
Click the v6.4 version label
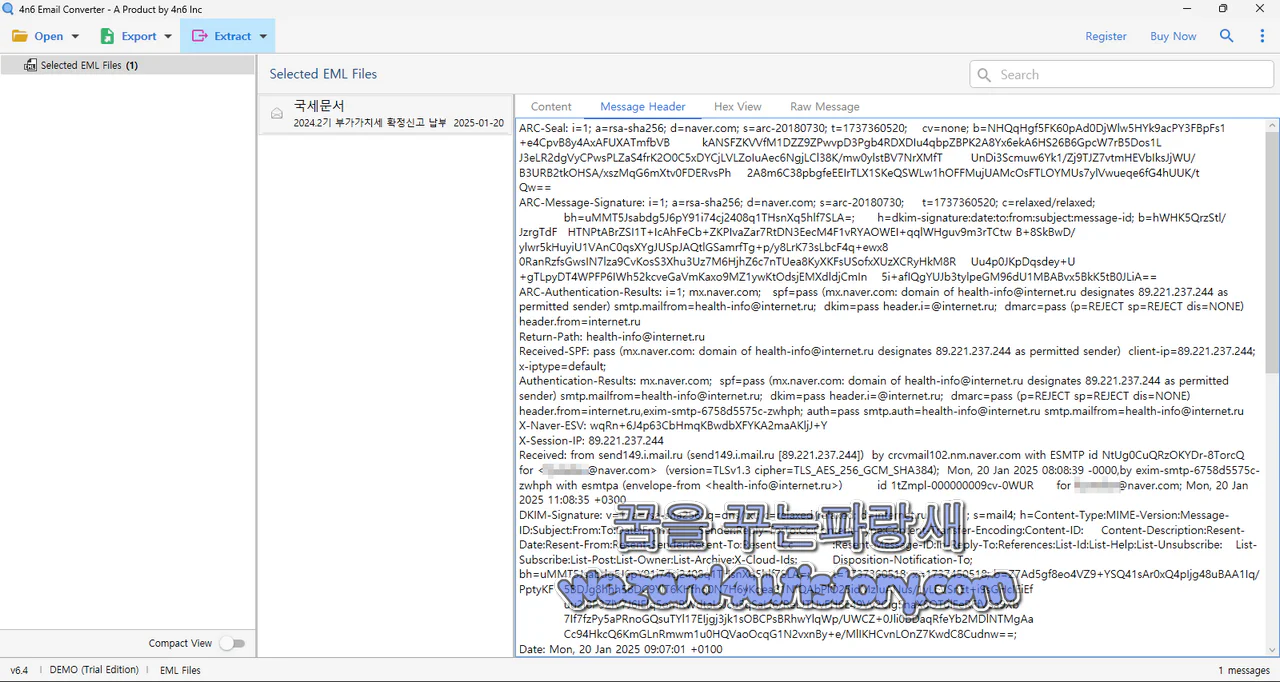[x=19, y=670]
